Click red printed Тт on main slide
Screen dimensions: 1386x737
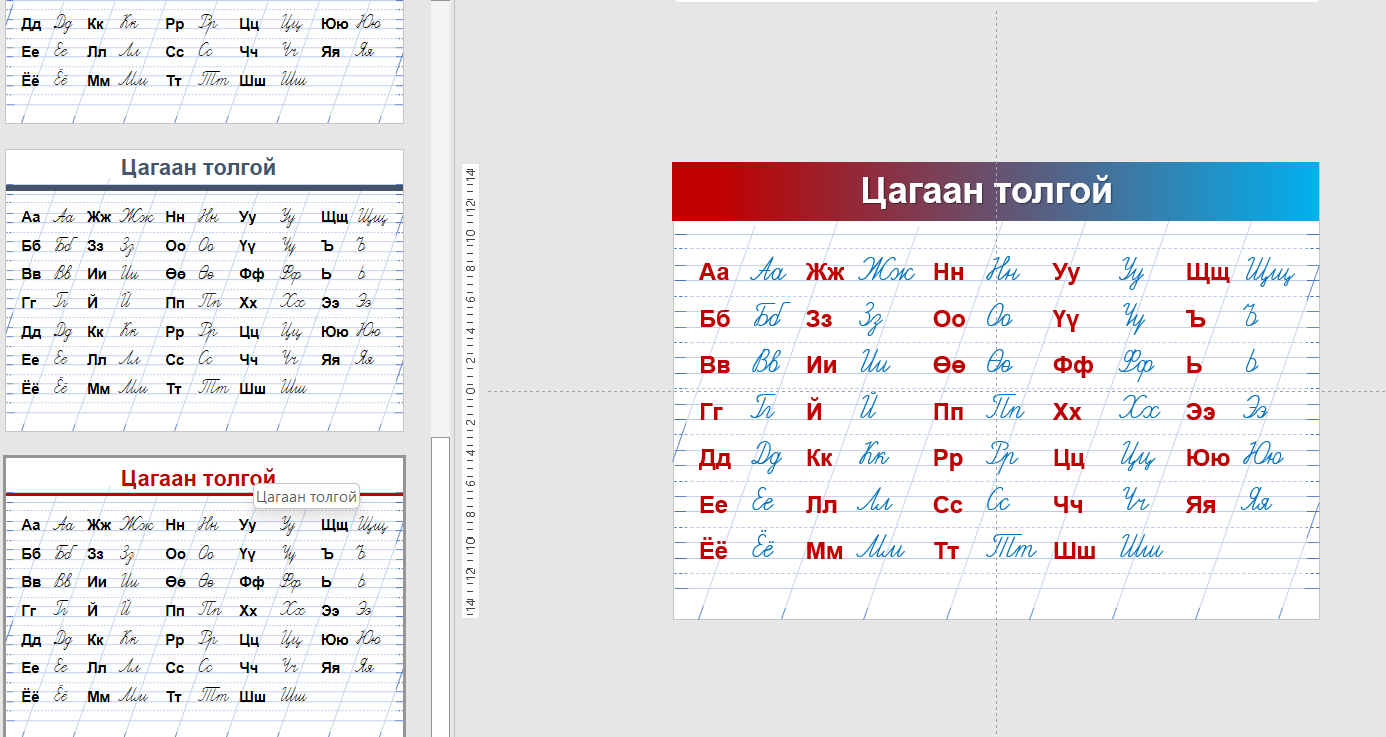tap(946, 551)
